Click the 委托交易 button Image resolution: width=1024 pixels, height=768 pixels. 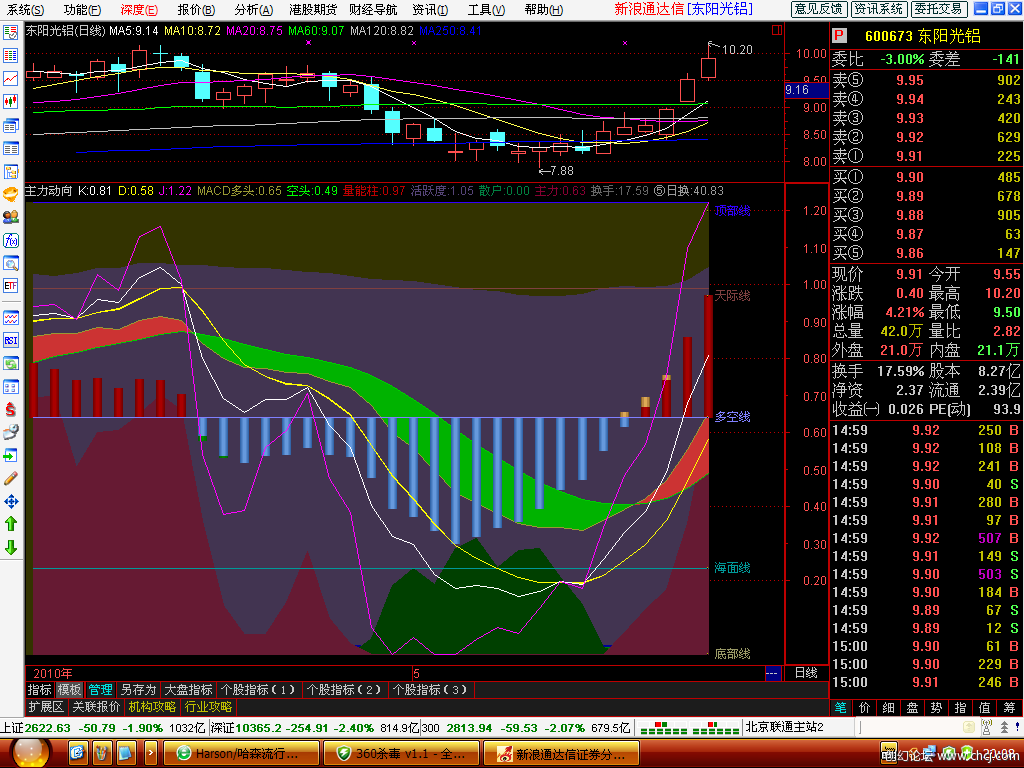click(x=938, y=8)
